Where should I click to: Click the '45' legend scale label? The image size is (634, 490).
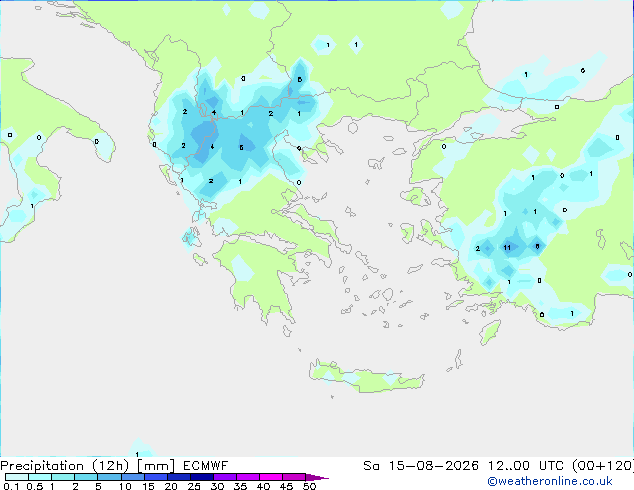tap(286, 486)
